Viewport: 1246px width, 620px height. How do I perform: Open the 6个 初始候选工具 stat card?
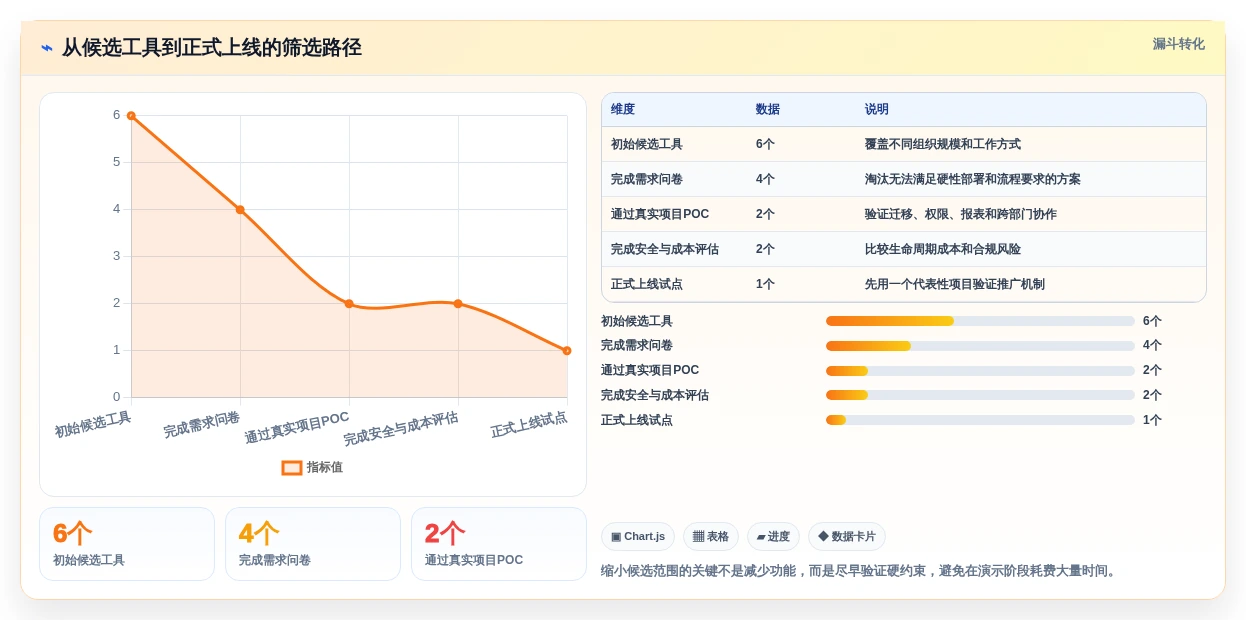[127, 544]
